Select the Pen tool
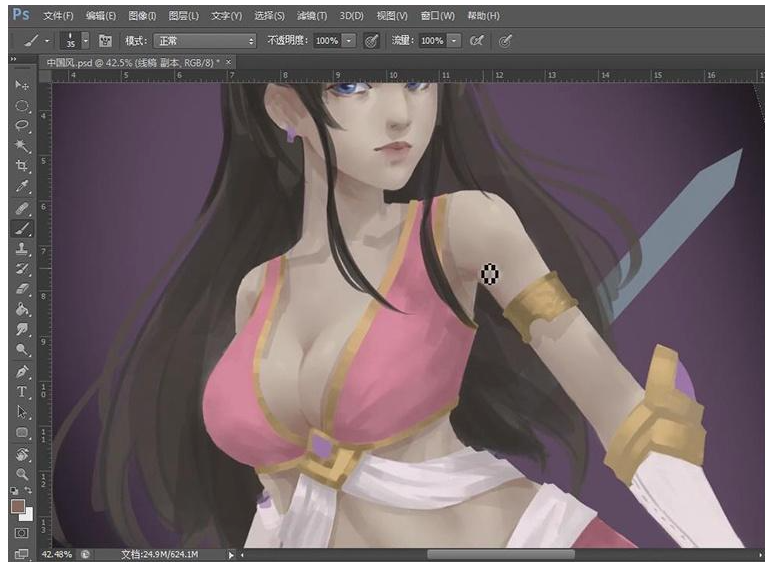 coord(21,372)
